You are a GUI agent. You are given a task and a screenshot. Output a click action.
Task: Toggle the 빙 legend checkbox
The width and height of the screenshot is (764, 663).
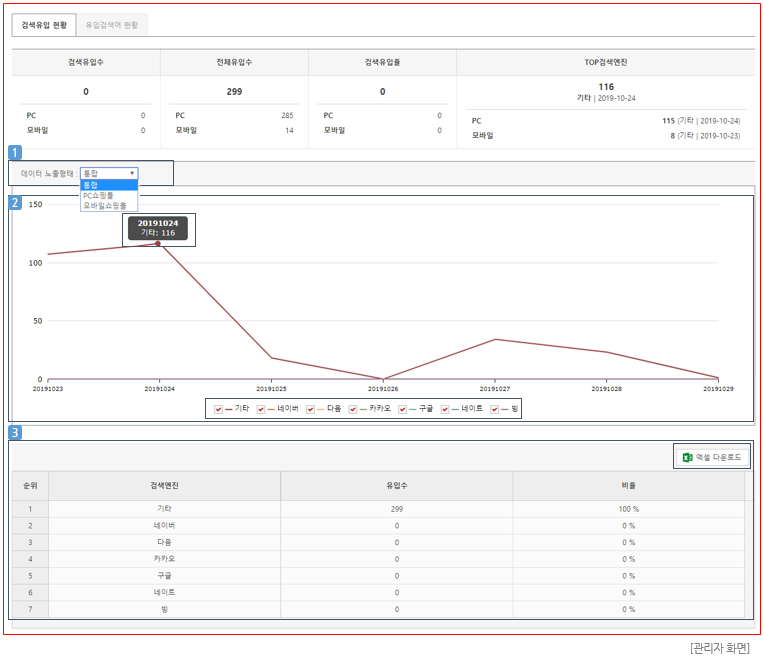pos(495,409)
